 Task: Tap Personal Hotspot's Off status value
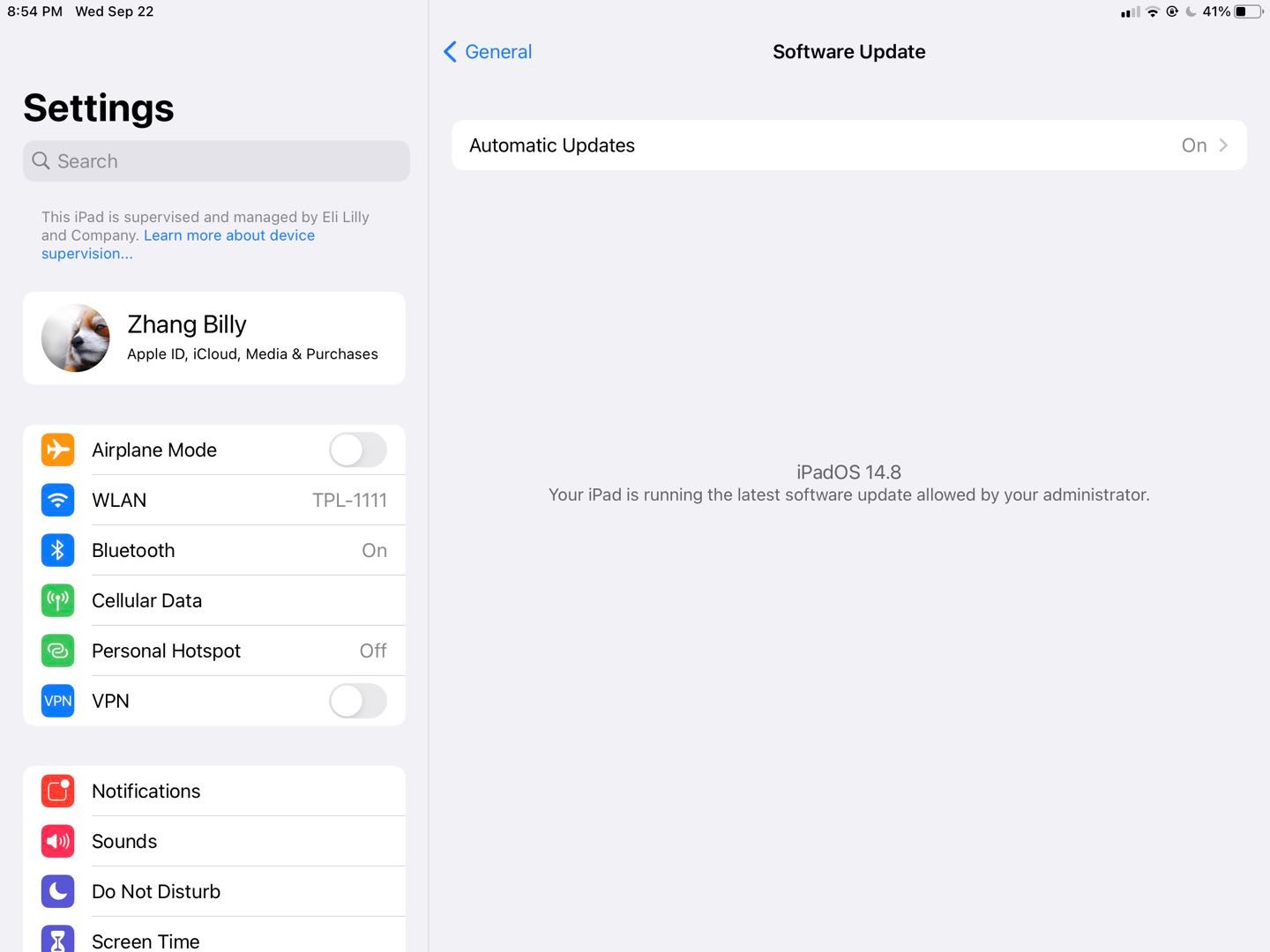(373, 651)
